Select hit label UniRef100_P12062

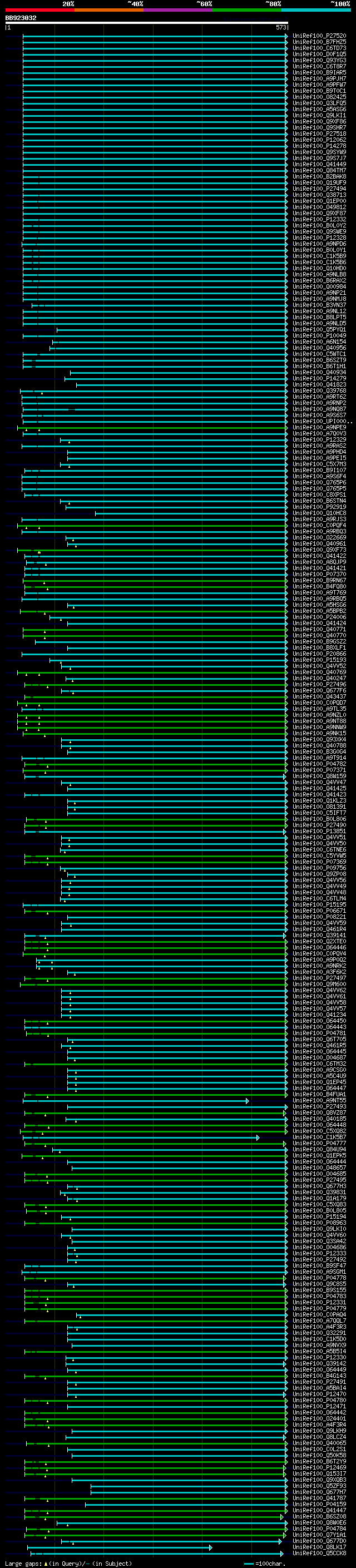coord(319,140)
